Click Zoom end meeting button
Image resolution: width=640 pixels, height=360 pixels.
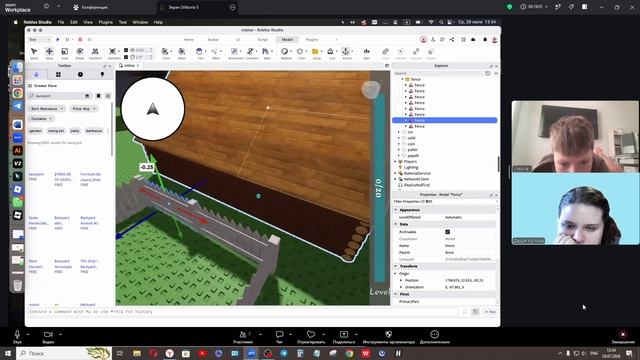[x=623, y=337]
